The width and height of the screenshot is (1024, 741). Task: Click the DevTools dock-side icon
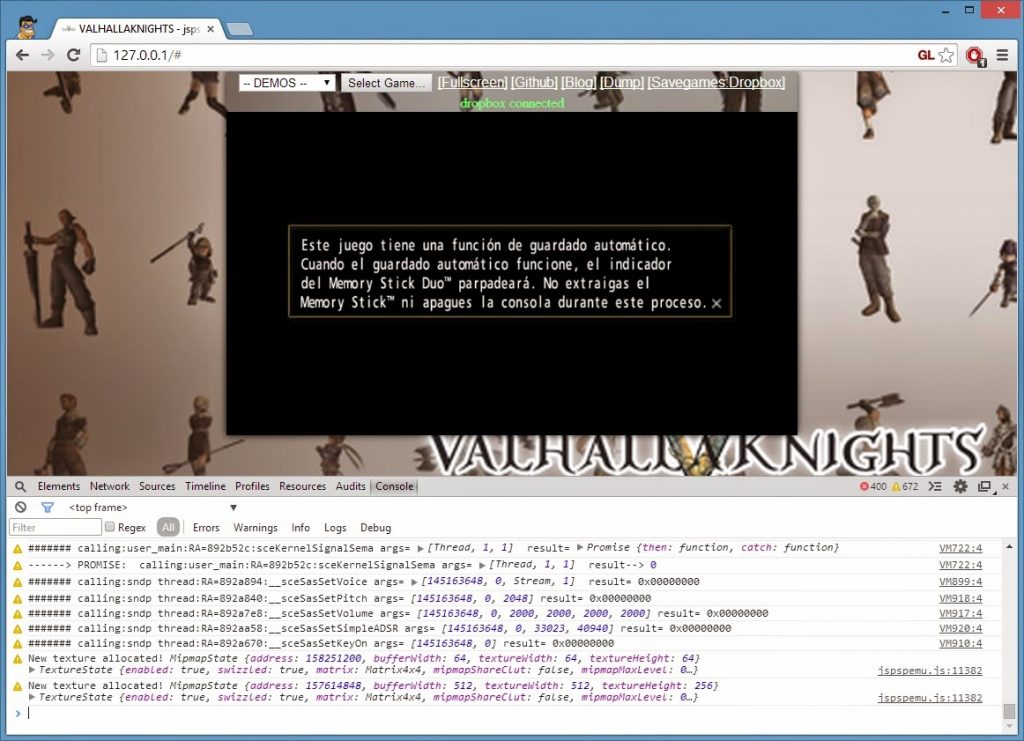pos(984,487)
